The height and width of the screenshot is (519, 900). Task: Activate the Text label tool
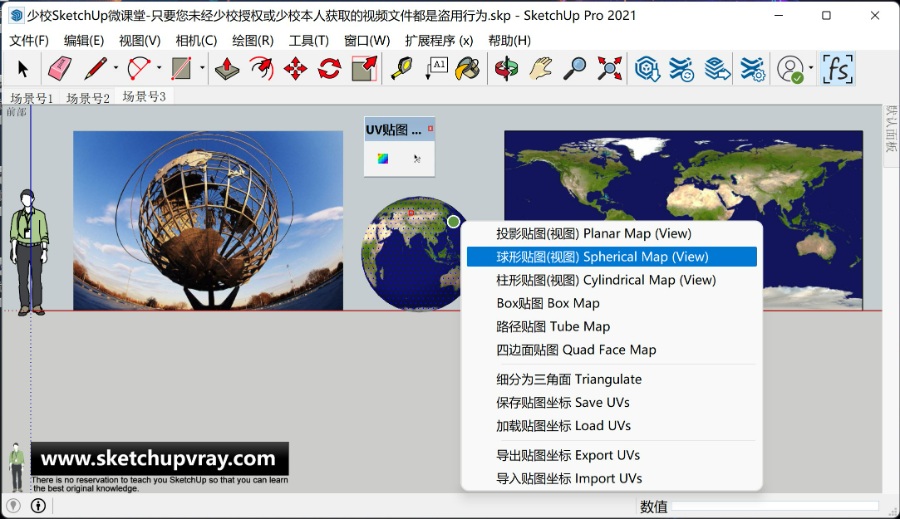[x=436, y=69]
